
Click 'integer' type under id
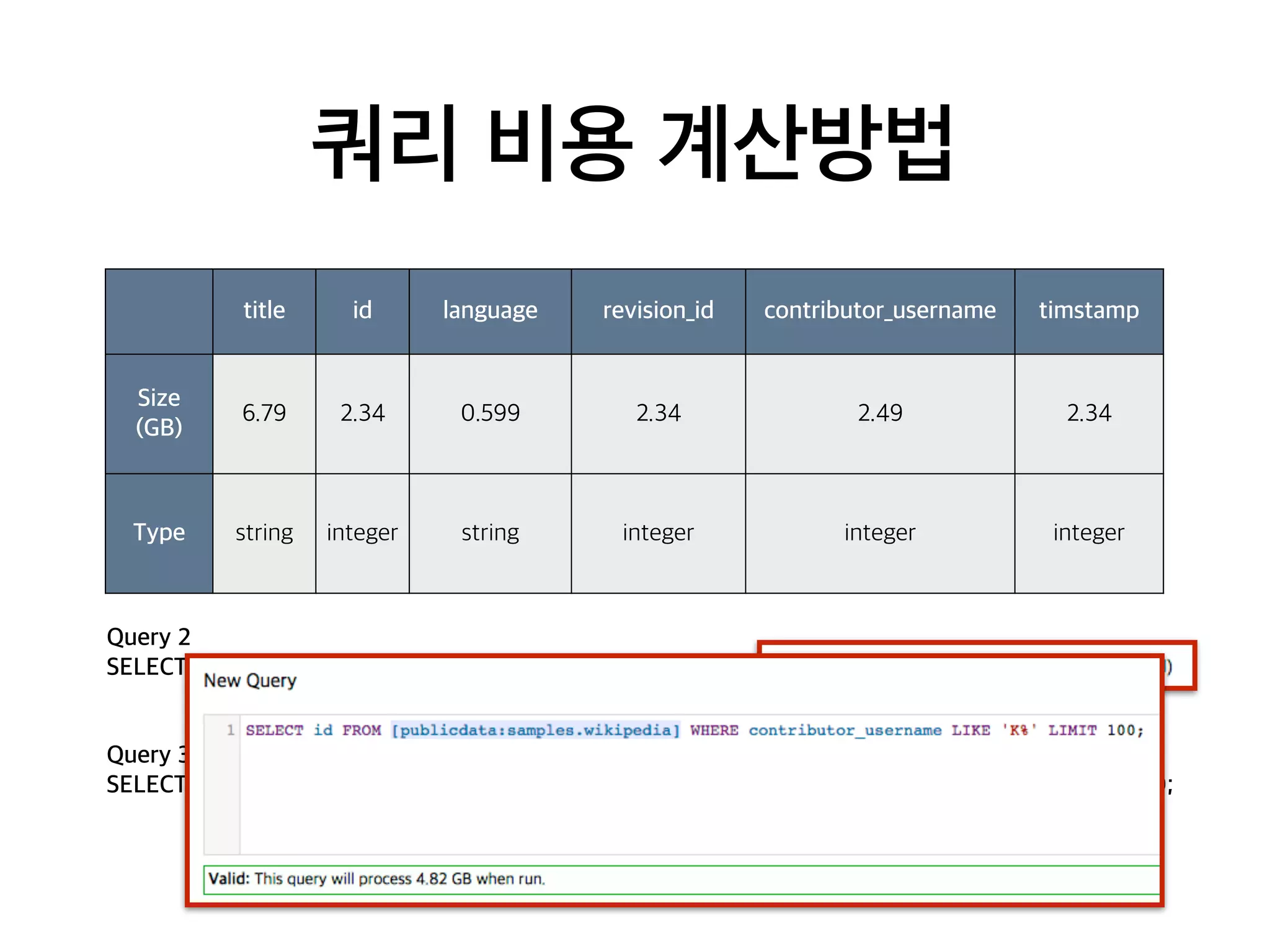[362, 533]
